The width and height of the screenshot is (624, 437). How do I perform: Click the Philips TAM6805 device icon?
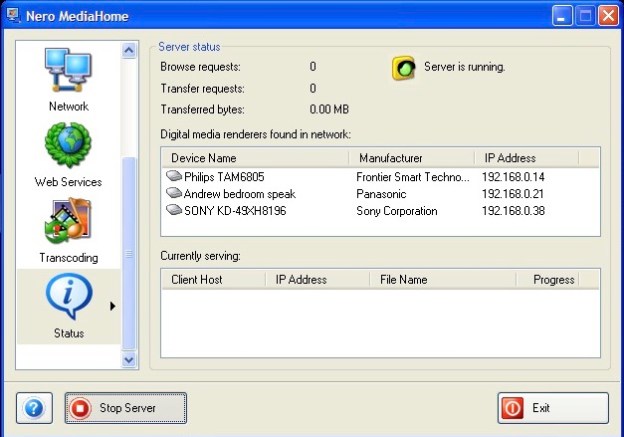pyautogui.click(x=174, y=176)
